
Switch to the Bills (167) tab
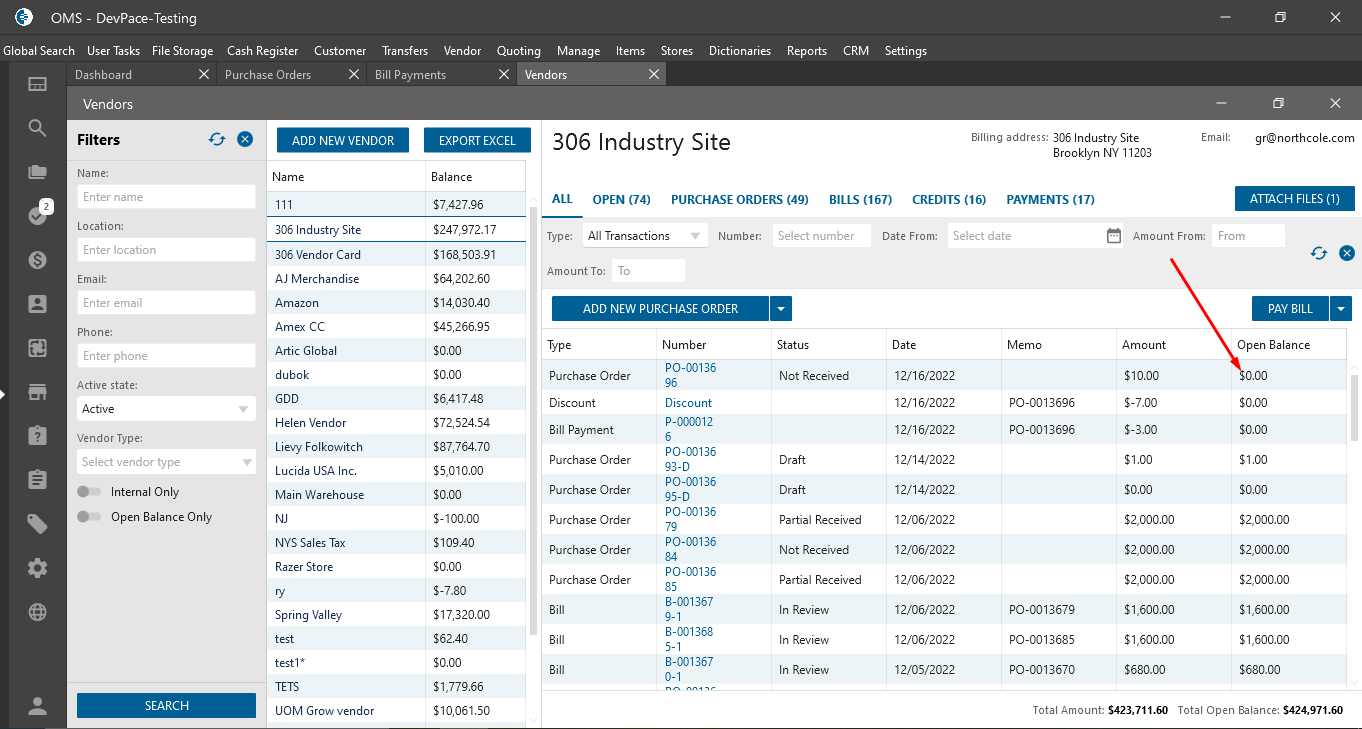pos(860,200)
